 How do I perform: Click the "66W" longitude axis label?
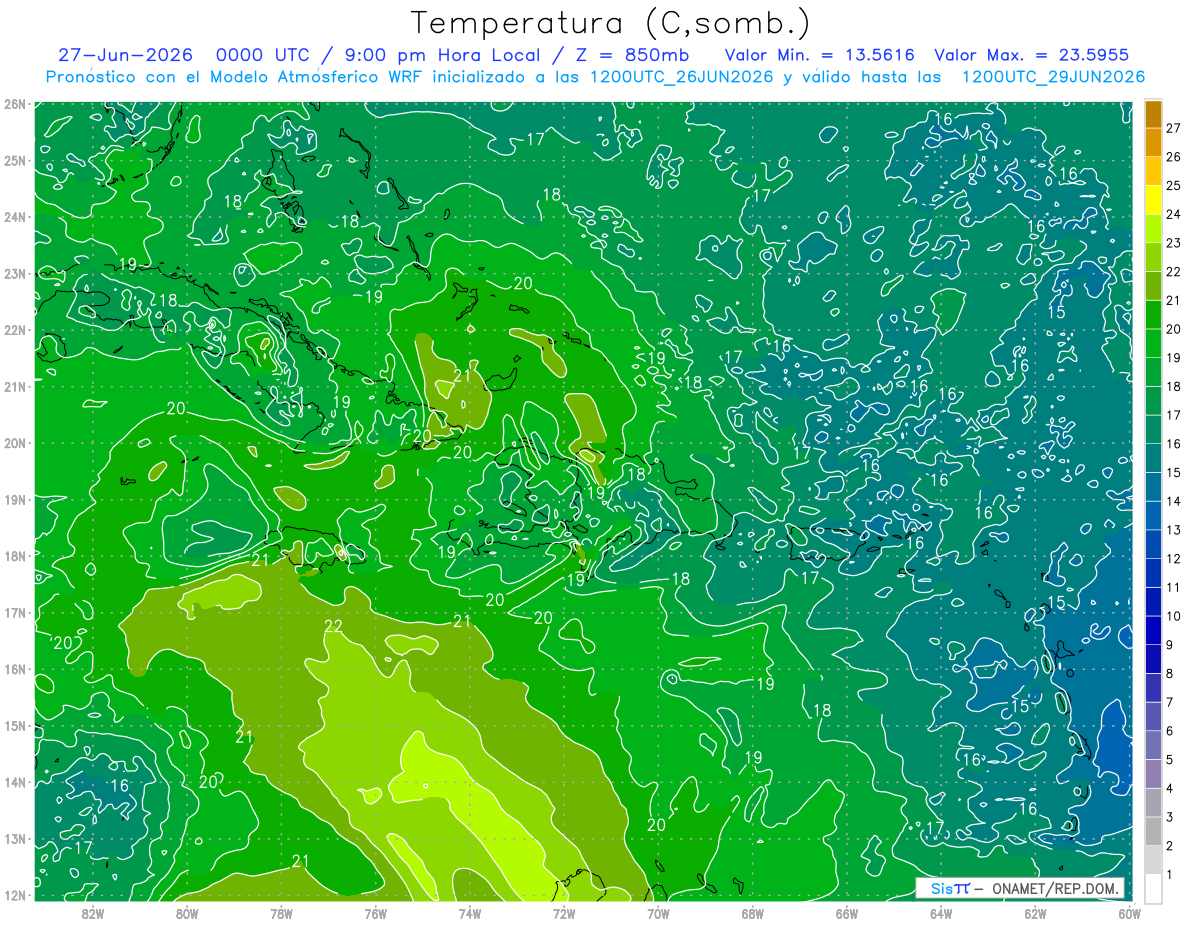(x=847, y=914)
